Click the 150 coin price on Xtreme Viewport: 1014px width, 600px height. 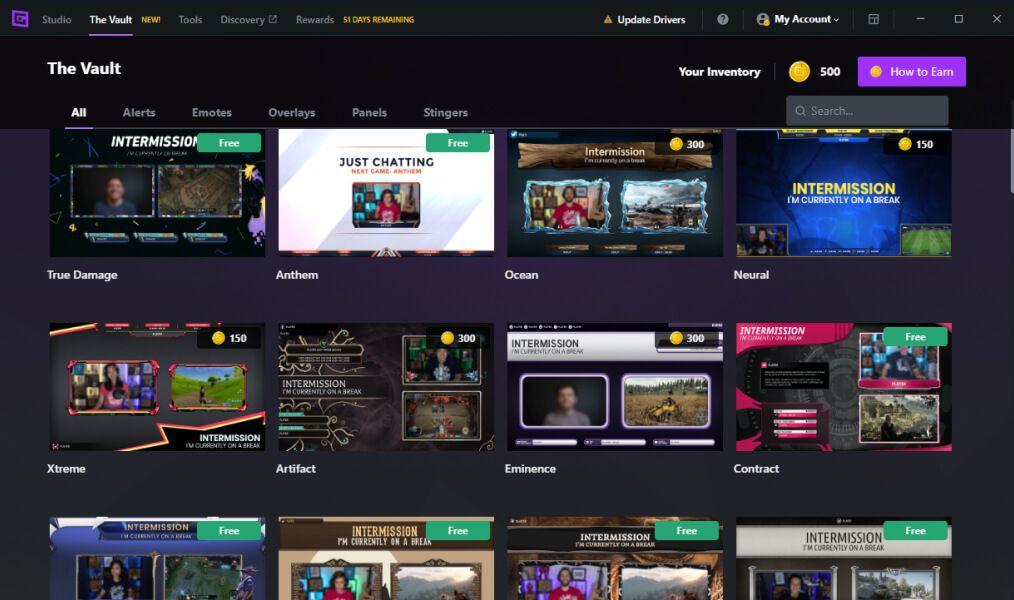[x=230, y=338]
